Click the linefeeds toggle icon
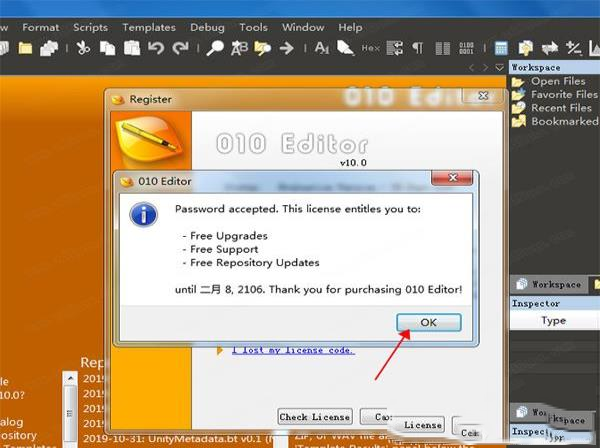Viewport: 600px width, 448px height. coord(395,48)
